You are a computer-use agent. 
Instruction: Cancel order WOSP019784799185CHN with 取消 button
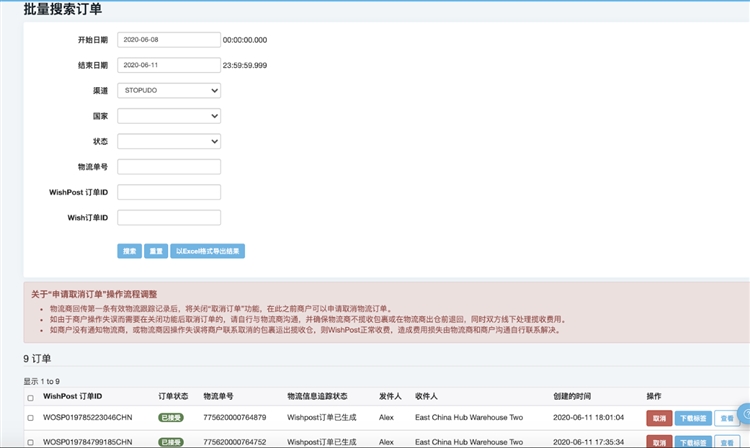coord(659,442)
